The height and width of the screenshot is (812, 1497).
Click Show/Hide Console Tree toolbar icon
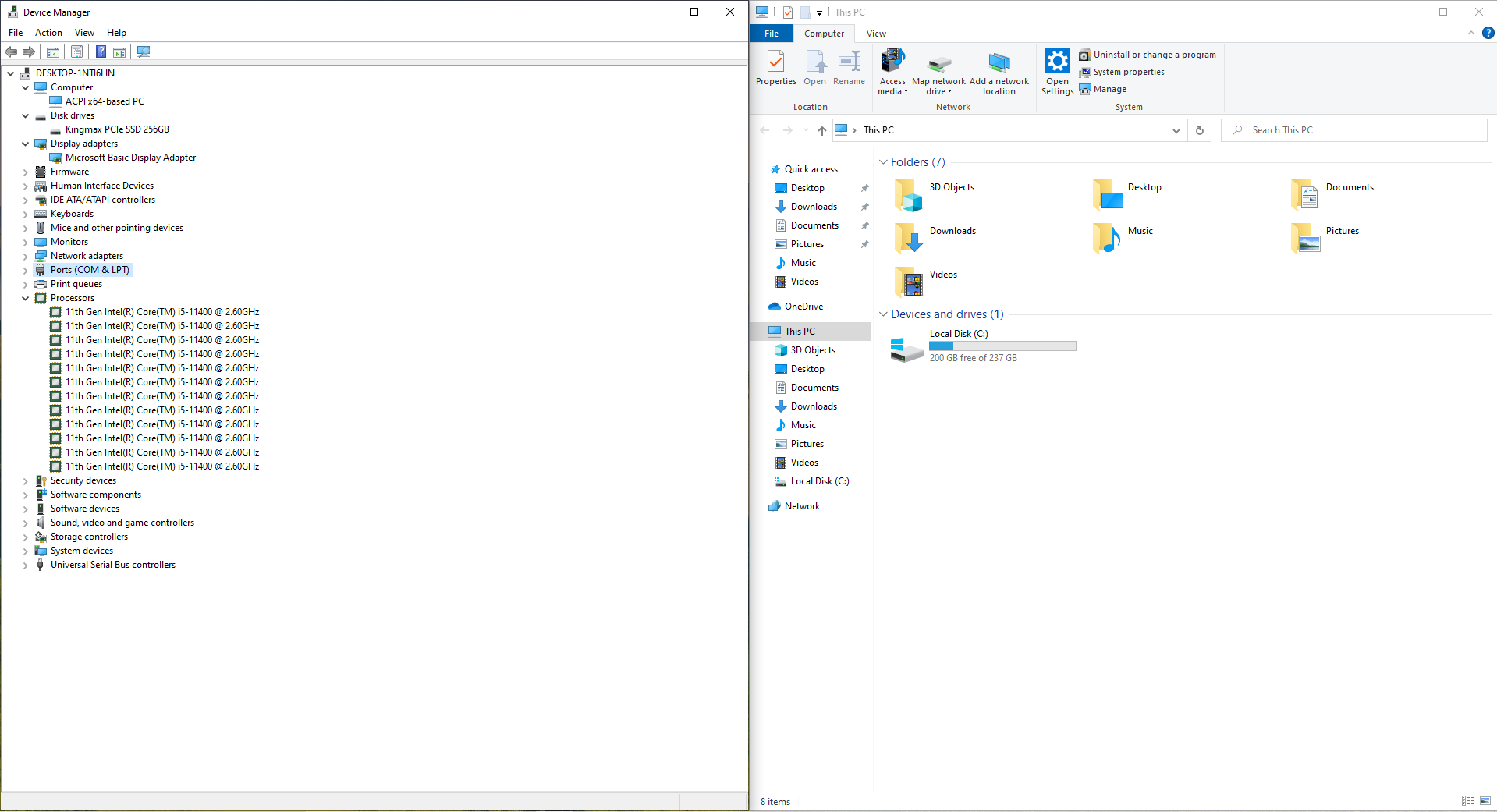click(x=53, y=51)
